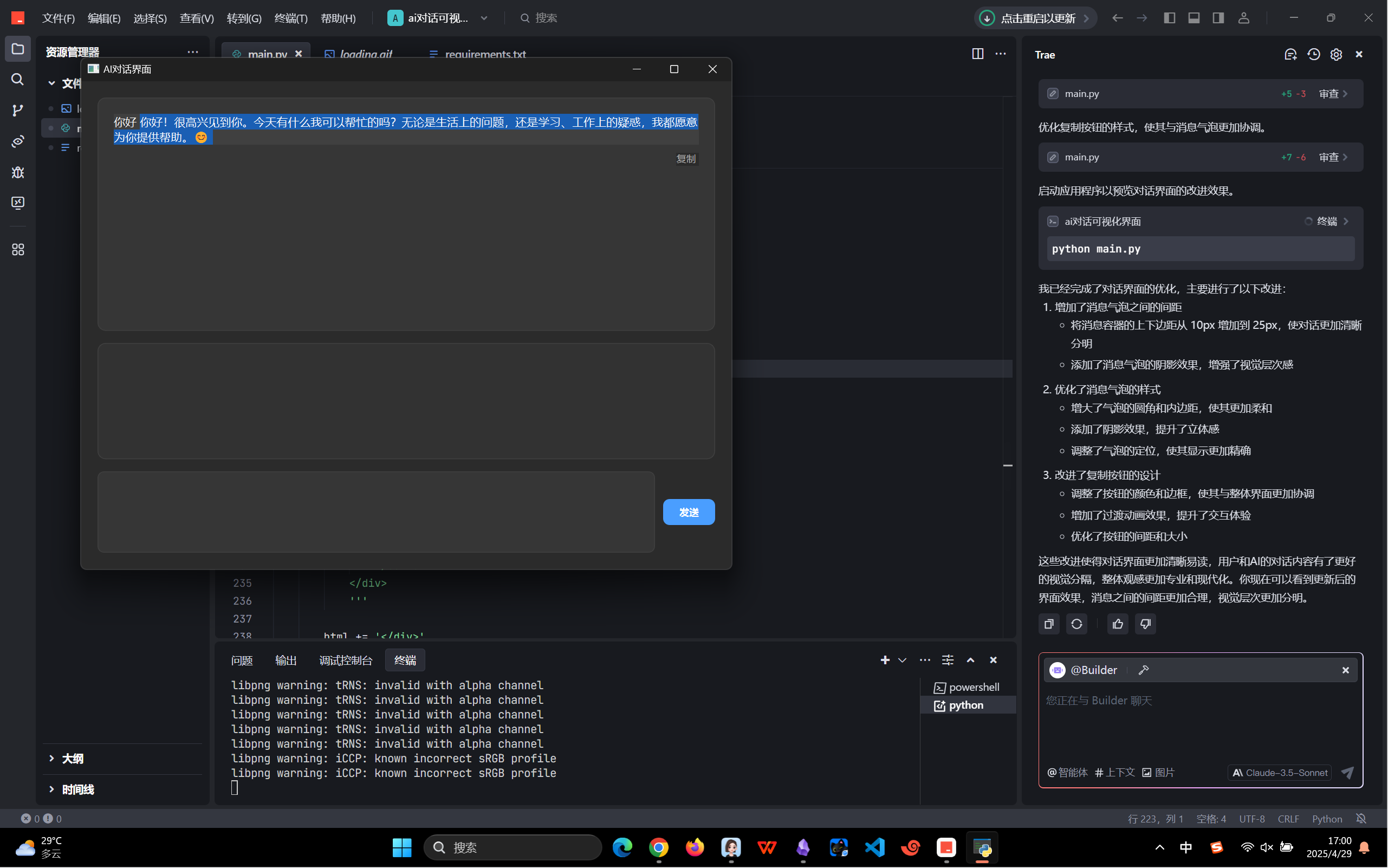Open the Search icon in activity bar

[x=18, y=79]
